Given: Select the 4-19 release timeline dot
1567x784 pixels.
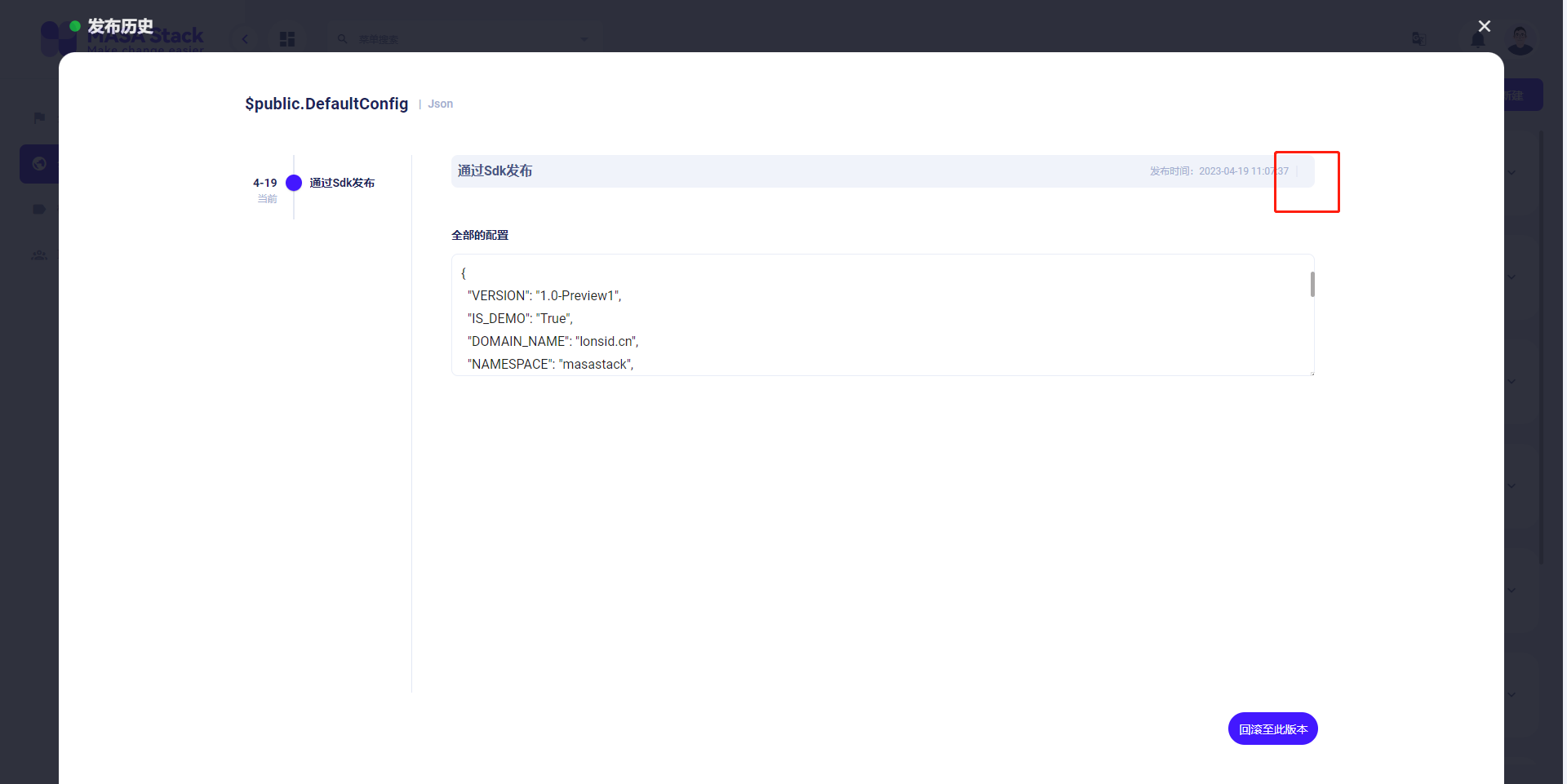Looking at the screenshot, I should pyautogui.click(x=293, y=183).
